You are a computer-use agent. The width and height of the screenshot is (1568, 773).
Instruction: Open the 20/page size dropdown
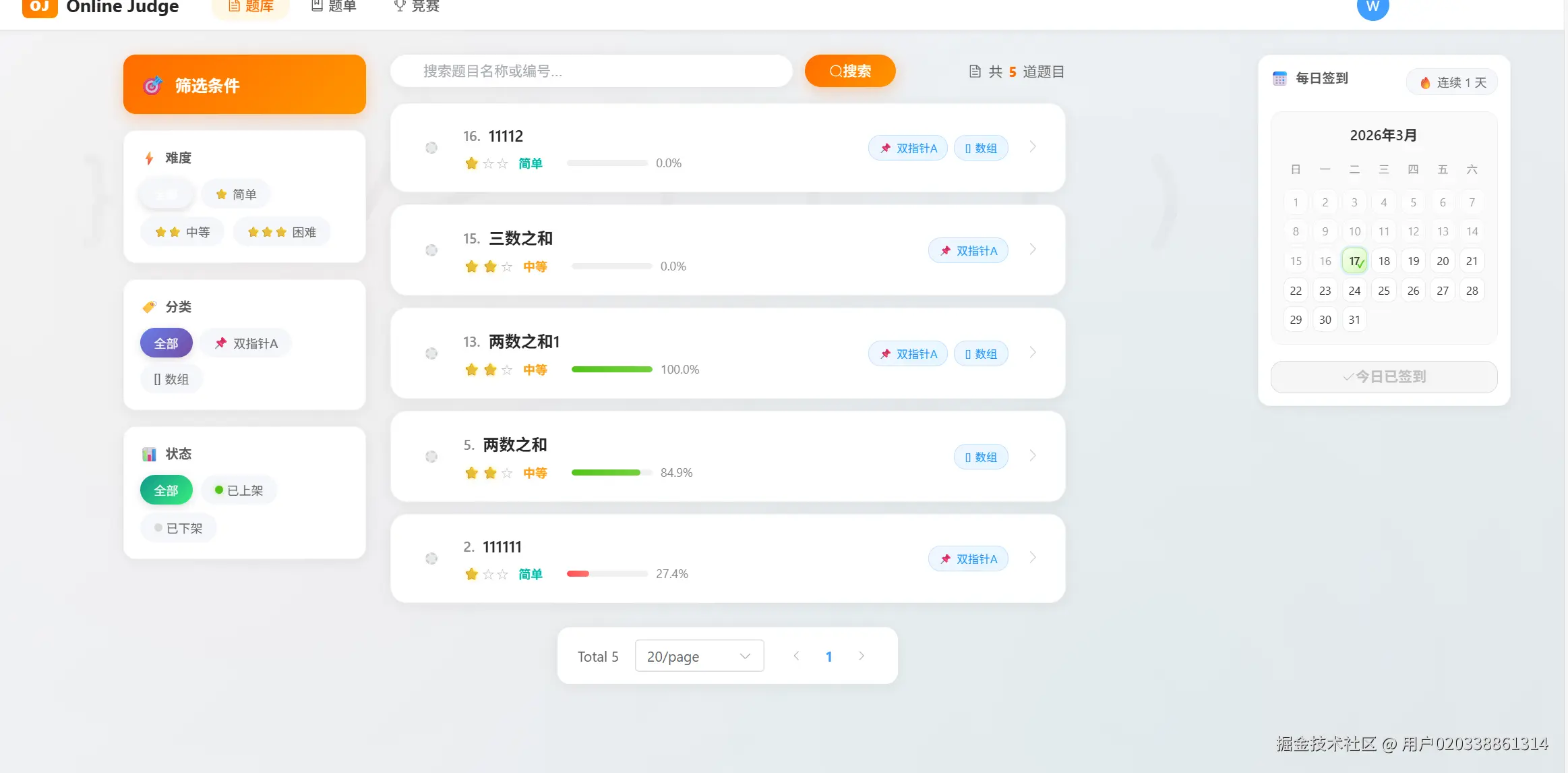tap(699, 656)
